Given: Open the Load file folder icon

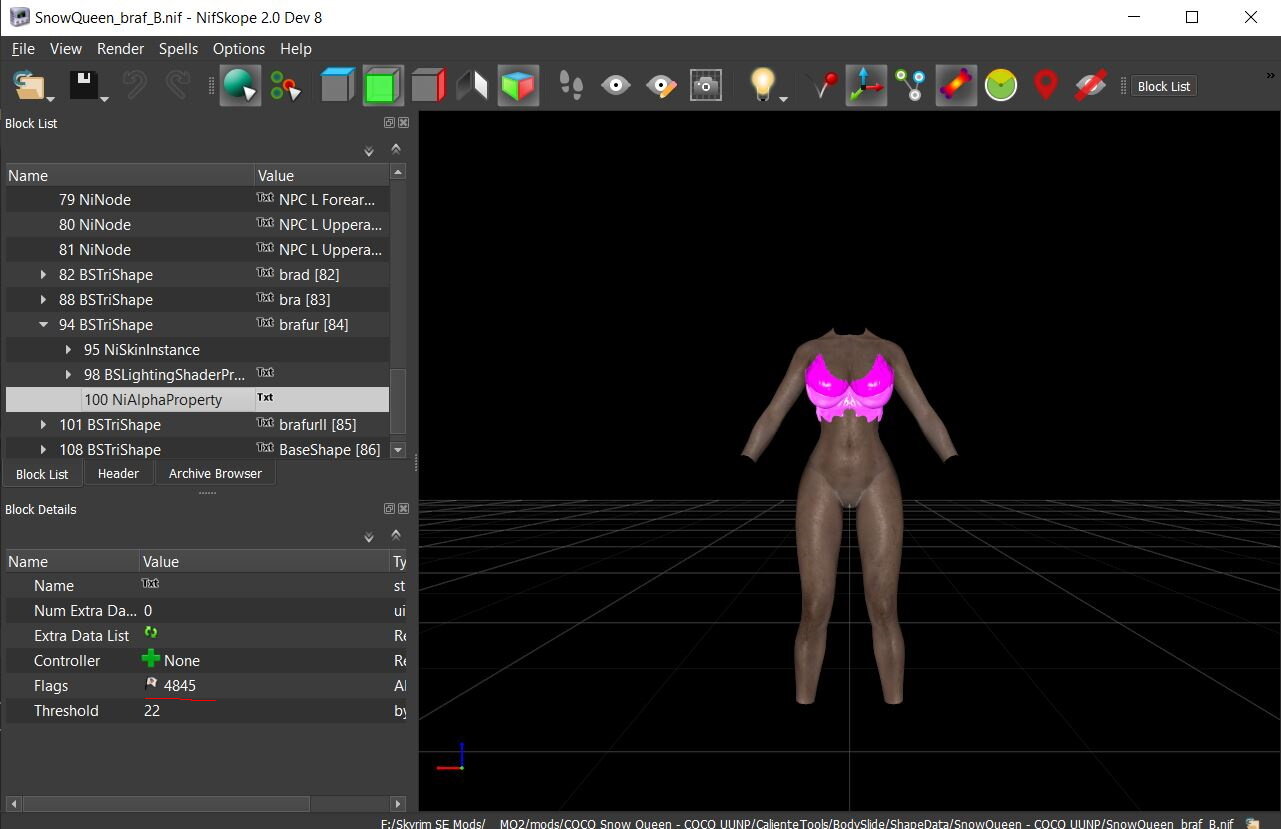Looking at the screenshot, I should pyautogui.click(x=30, y=85).
